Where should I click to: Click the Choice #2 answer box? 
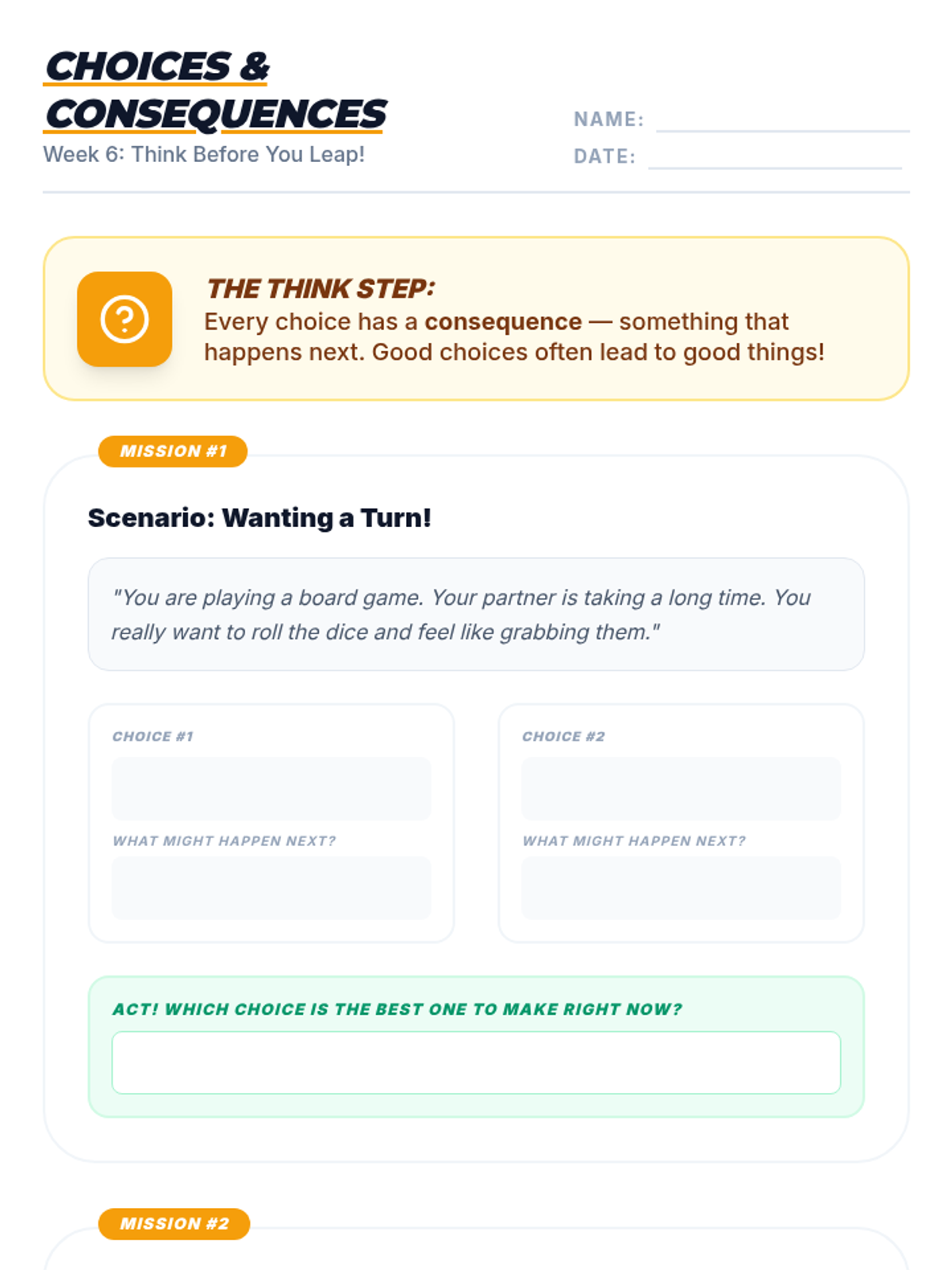(681, 788)
